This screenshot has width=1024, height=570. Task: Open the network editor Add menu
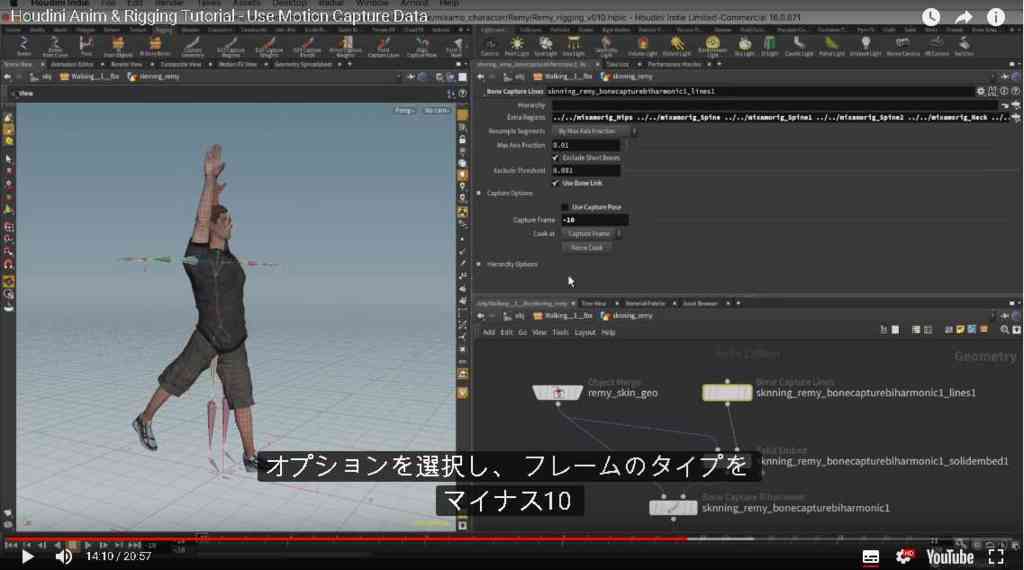[x=488, y=332]
